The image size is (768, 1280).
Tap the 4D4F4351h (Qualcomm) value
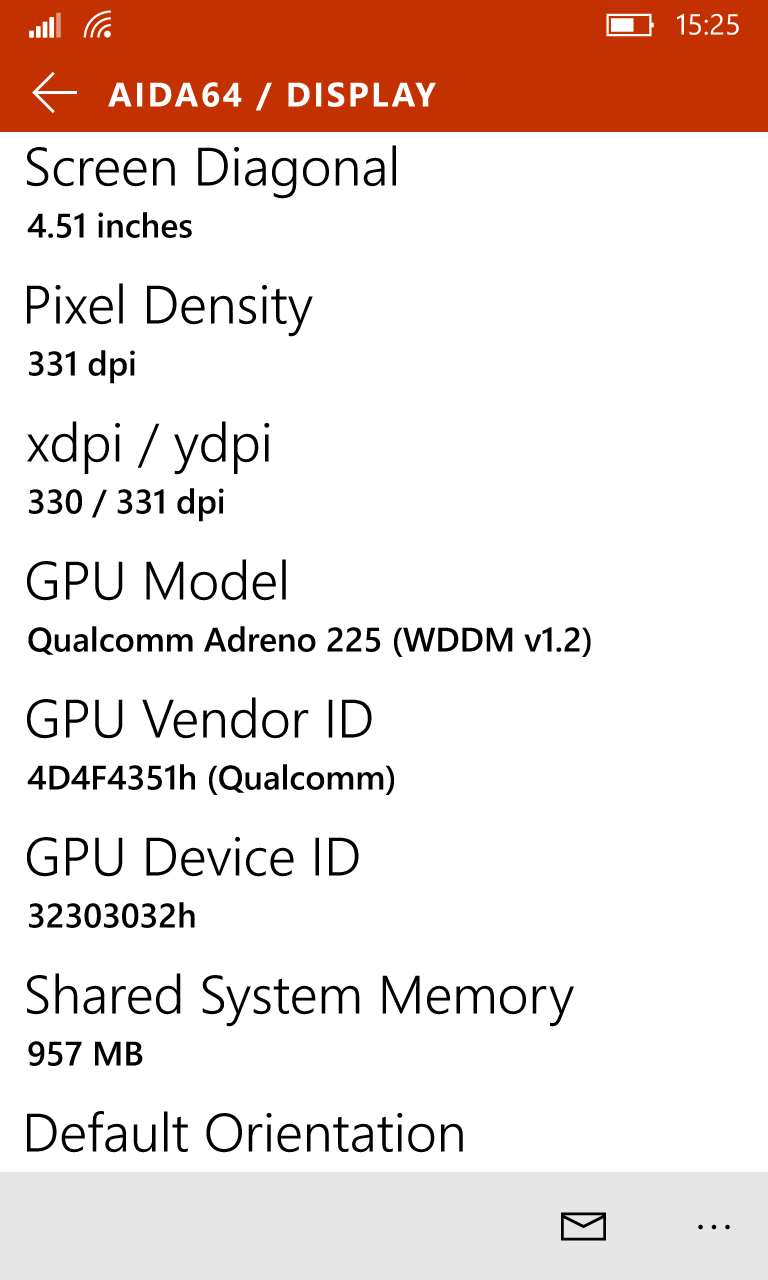211,778
